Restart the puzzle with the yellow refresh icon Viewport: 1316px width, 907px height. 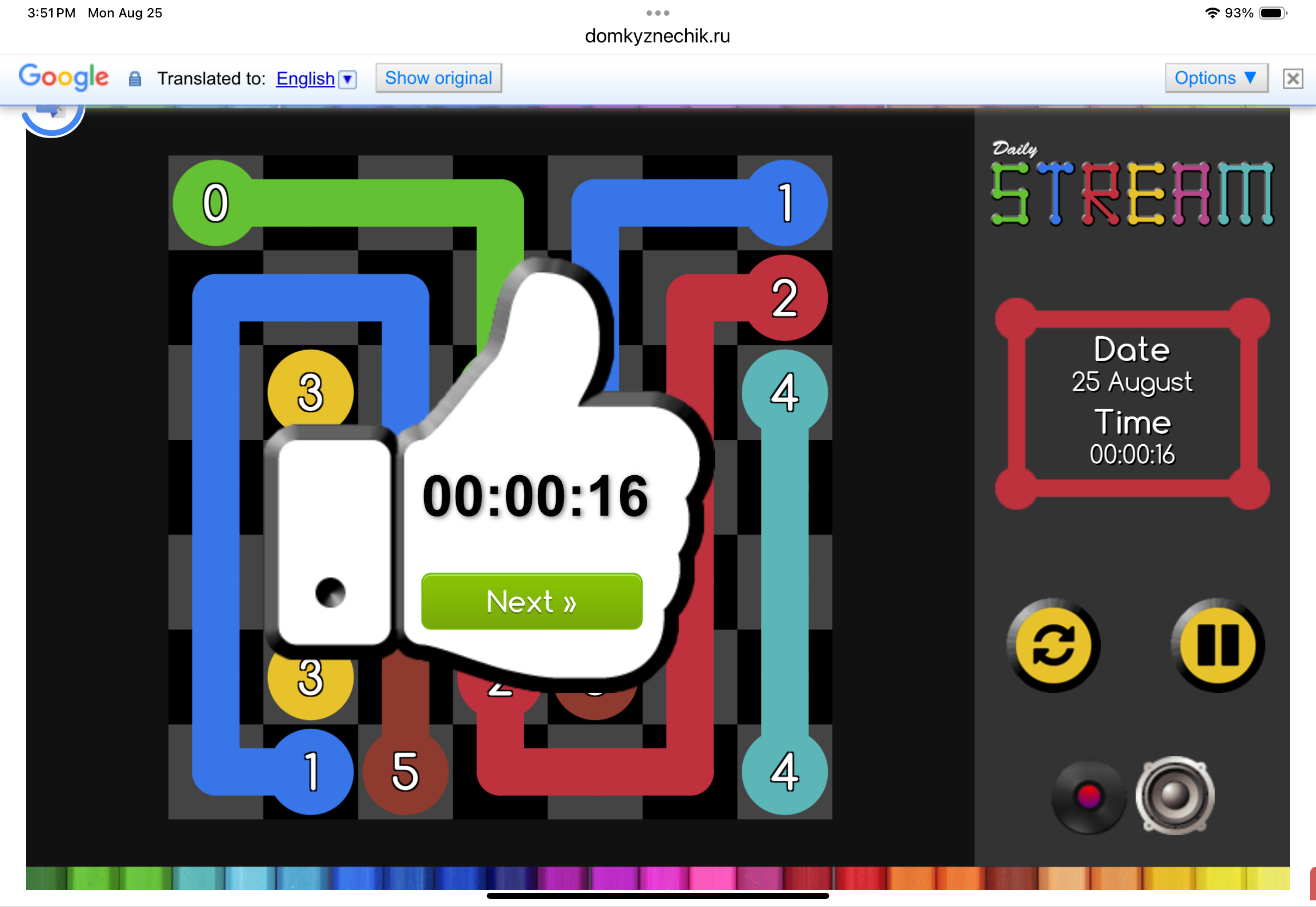(x=1053, y=645)
